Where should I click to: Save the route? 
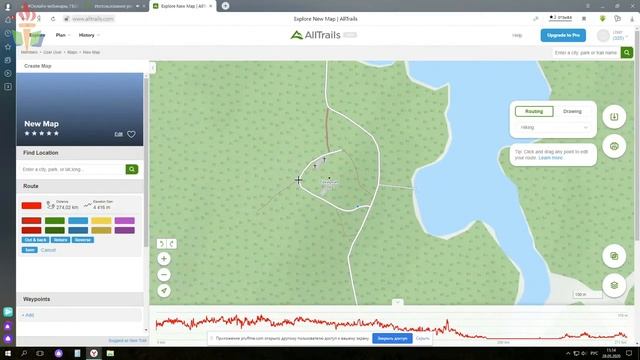29,250
